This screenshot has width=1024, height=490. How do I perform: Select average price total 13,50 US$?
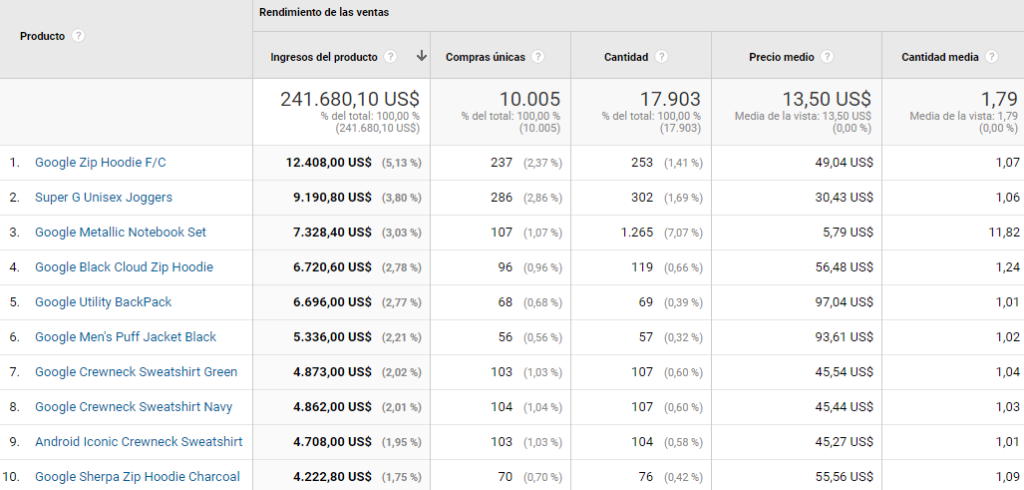tap(827, 99)
